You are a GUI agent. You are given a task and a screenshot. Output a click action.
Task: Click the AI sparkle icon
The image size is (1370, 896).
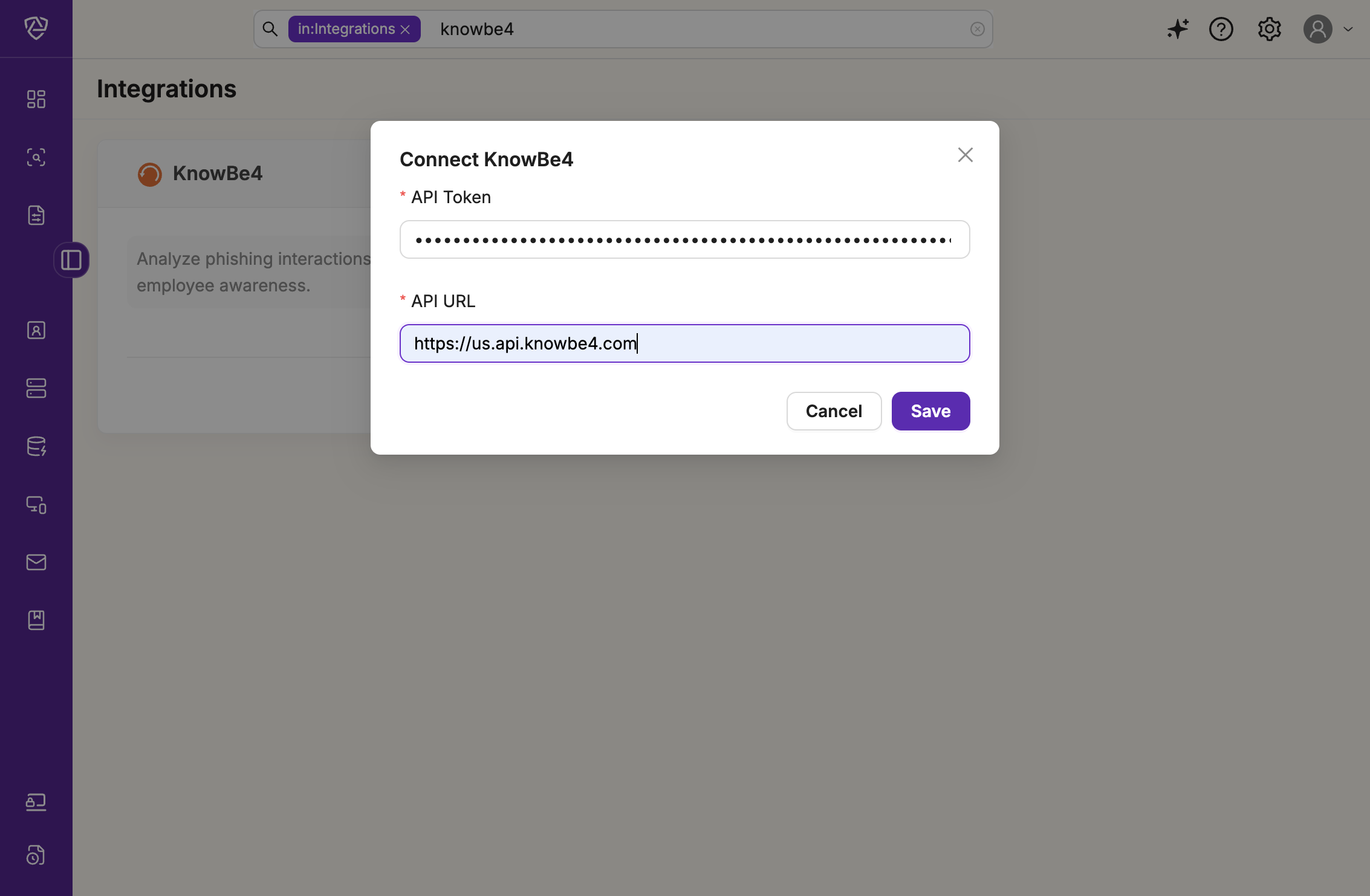coord(1177,29)
